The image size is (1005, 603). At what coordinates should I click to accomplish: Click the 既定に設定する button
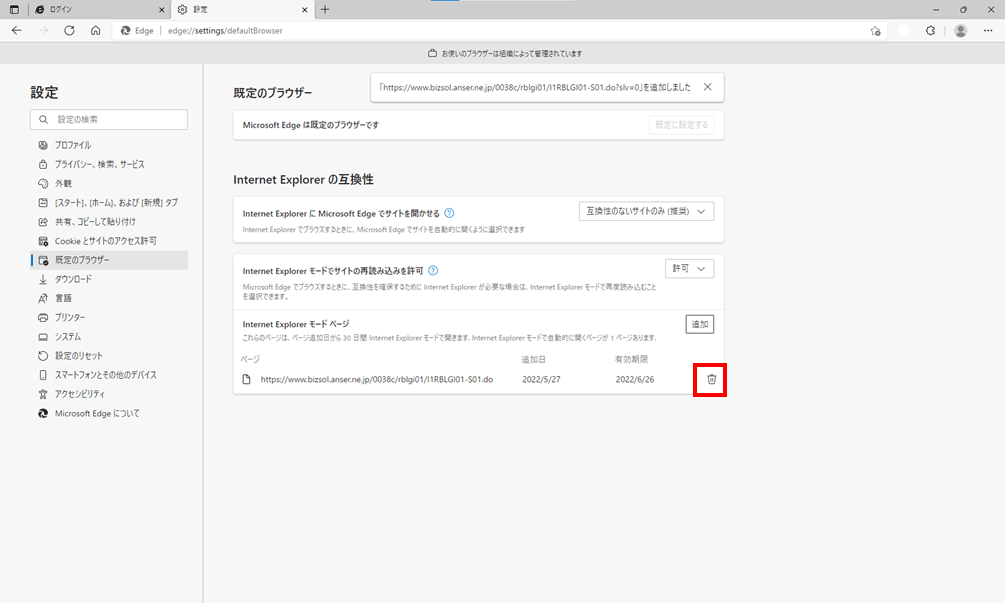coord(681,125)
